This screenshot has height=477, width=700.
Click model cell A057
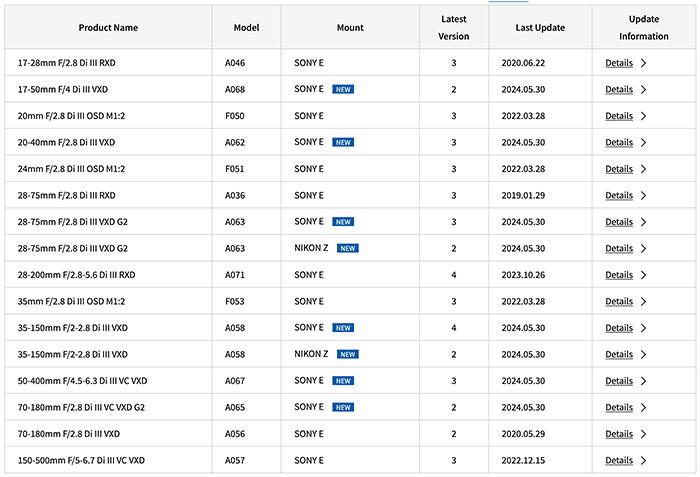pyautogui.click(x=235, y=460)
